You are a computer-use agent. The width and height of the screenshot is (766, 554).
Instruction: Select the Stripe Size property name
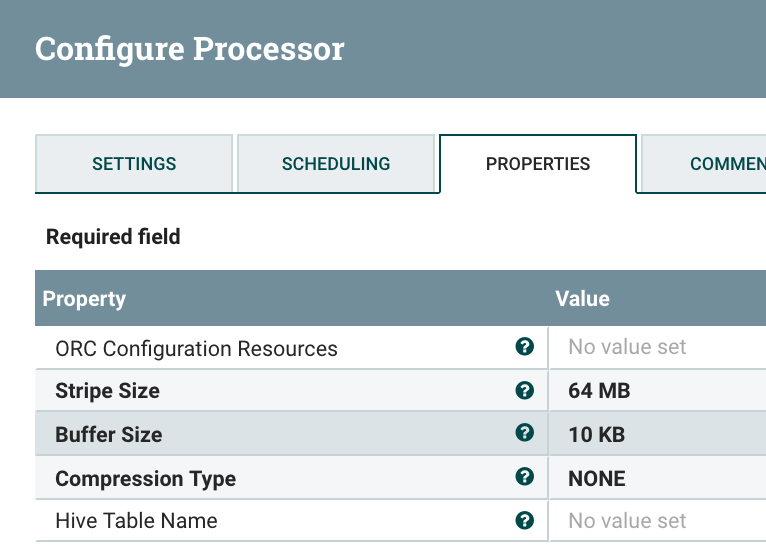pyautogui.click(x=108, y=391)
